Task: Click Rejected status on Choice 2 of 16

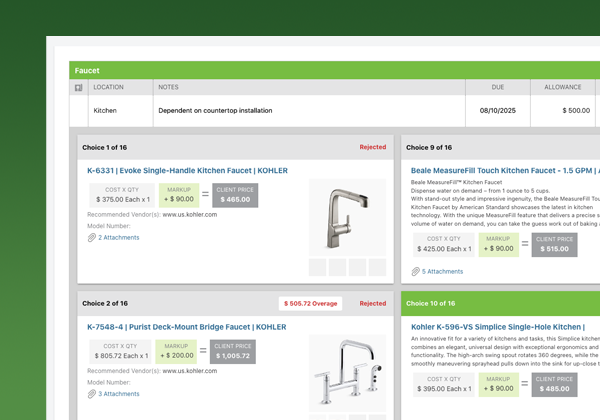Action: (373, 303)
